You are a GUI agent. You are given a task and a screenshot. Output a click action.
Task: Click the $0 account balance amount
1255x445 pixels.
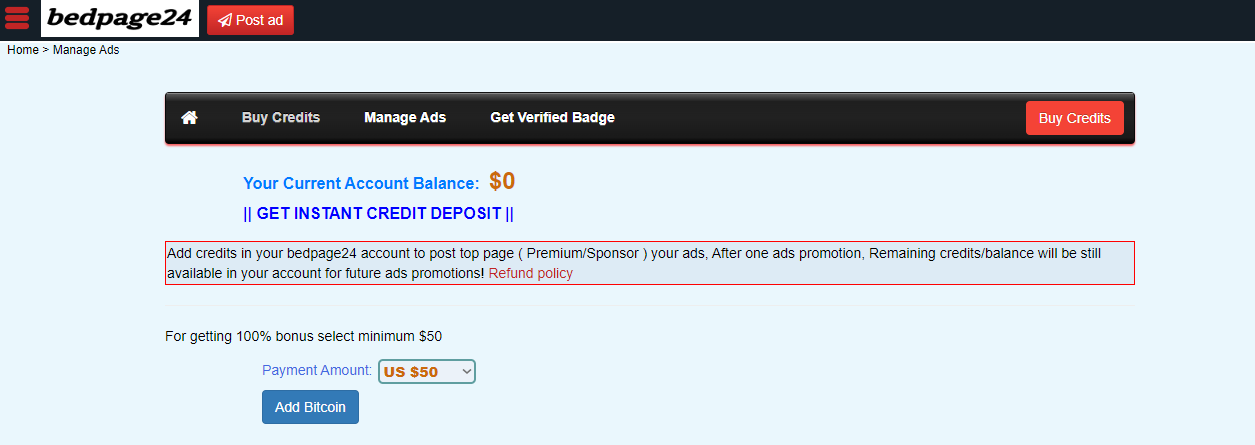click(502, 182)
